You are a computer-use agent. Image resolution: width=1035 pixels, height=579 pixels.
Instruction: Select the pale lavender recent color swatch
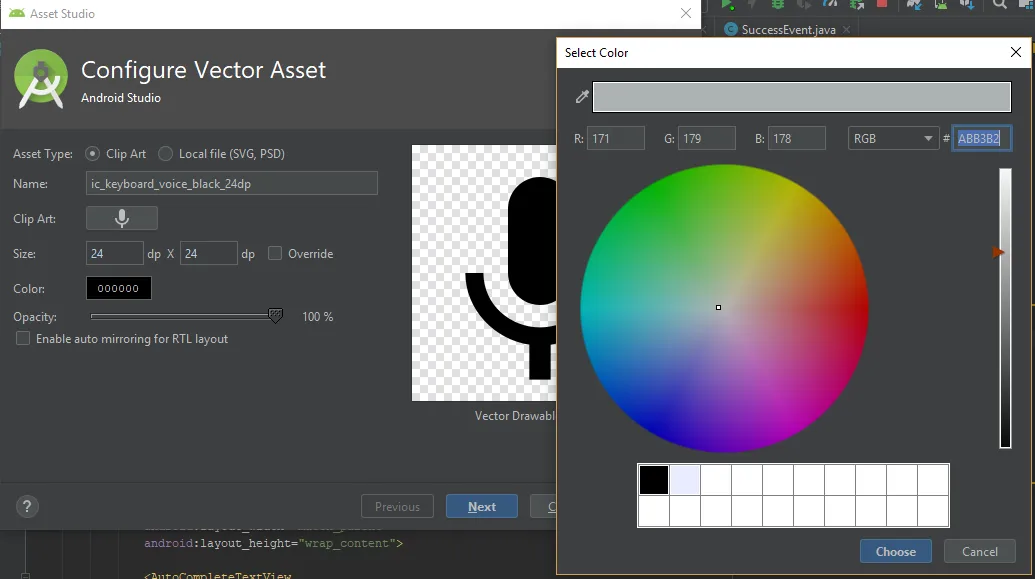coord(685,480)
